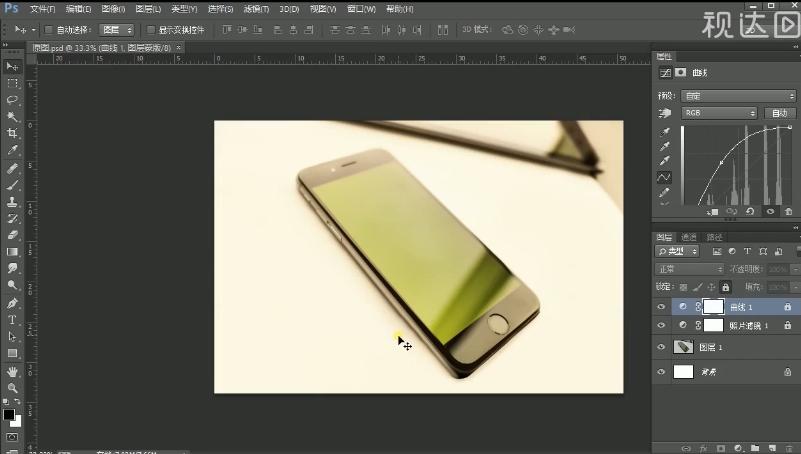This screenshot has width=801, height=454.
Task: Select the Zoom tool
Action: [x=12, y=388]
